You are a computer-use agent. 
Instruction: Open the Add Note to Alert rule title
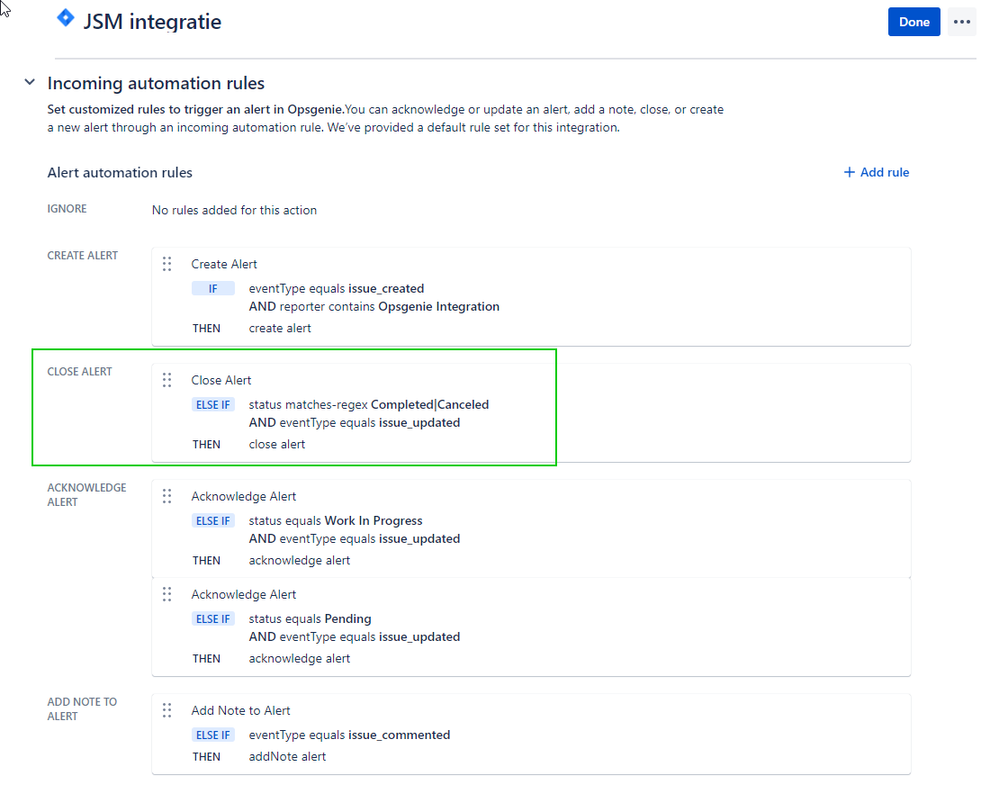click(x=241, y=710)
